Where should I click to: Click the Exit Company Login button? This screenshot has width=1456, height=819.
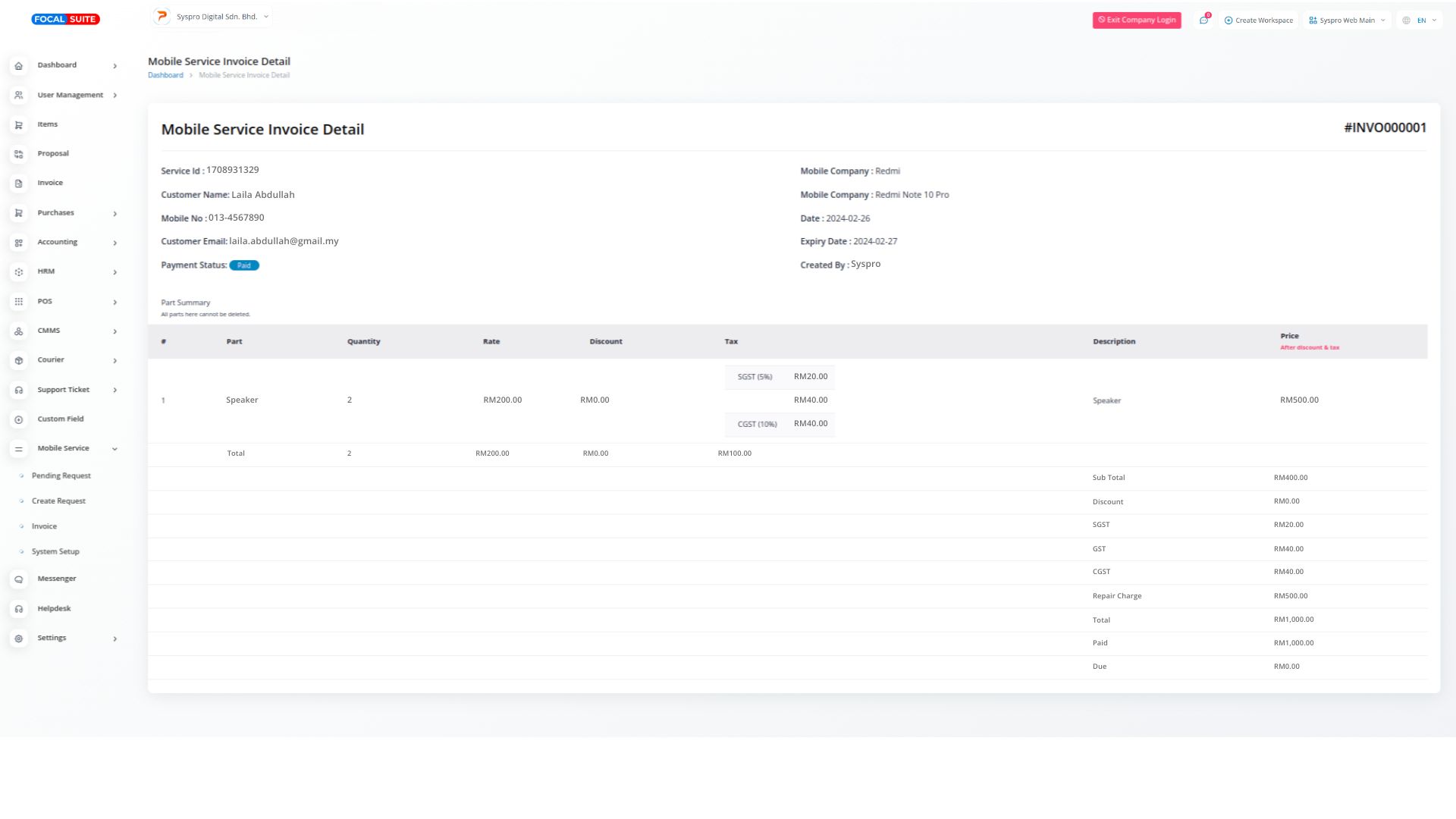[1136, 20]
